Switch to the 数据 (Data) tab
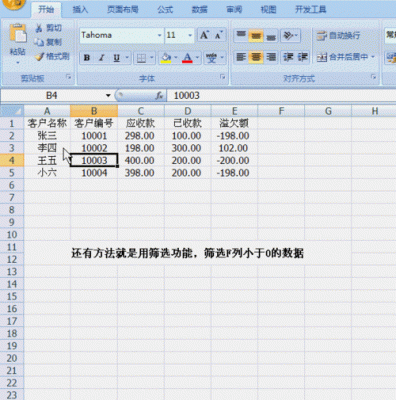The image size is (396, 400). (x=200, y=9)
